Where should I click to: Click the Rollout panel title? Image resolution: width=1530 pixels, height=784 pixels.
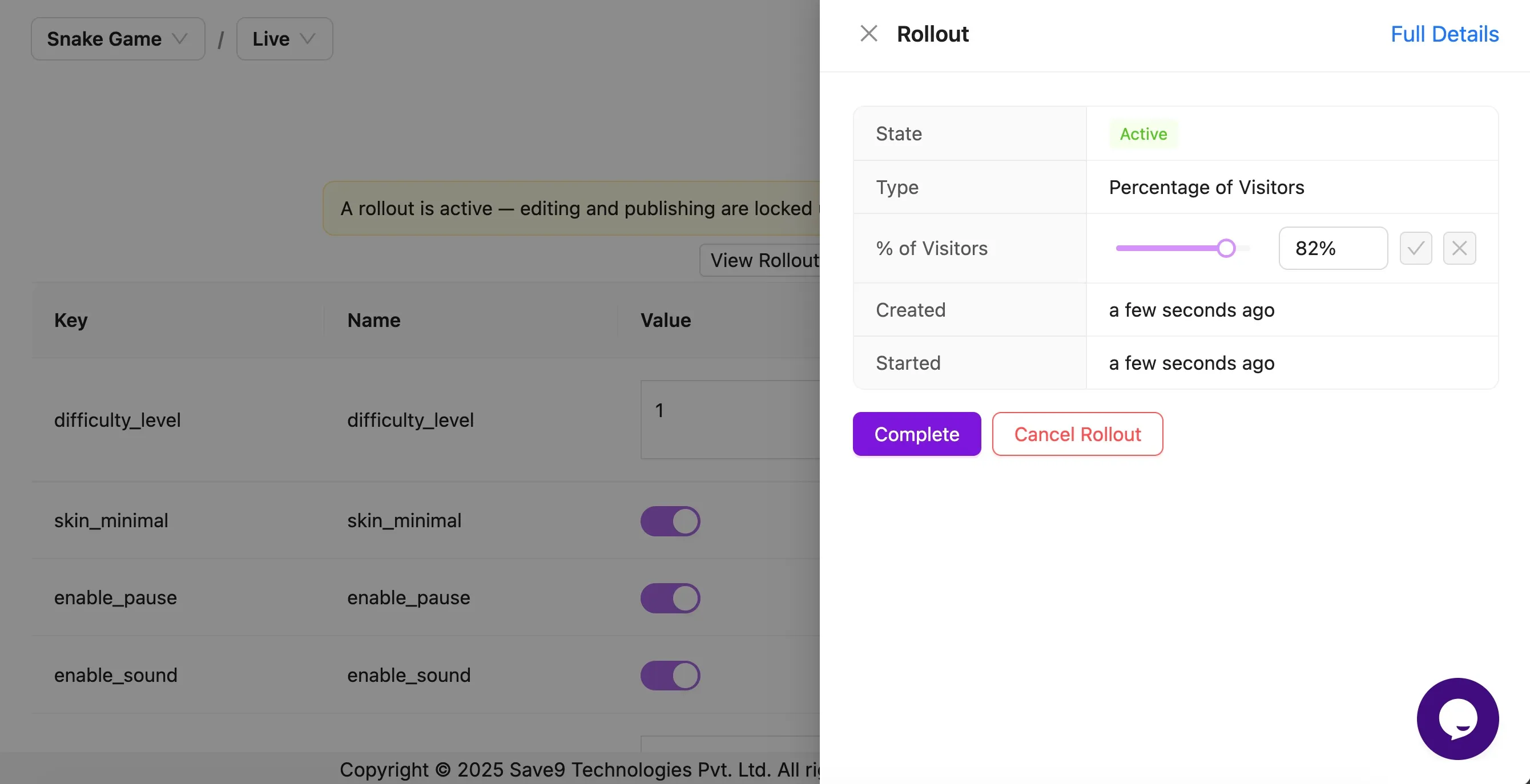[x=932, y=34]
